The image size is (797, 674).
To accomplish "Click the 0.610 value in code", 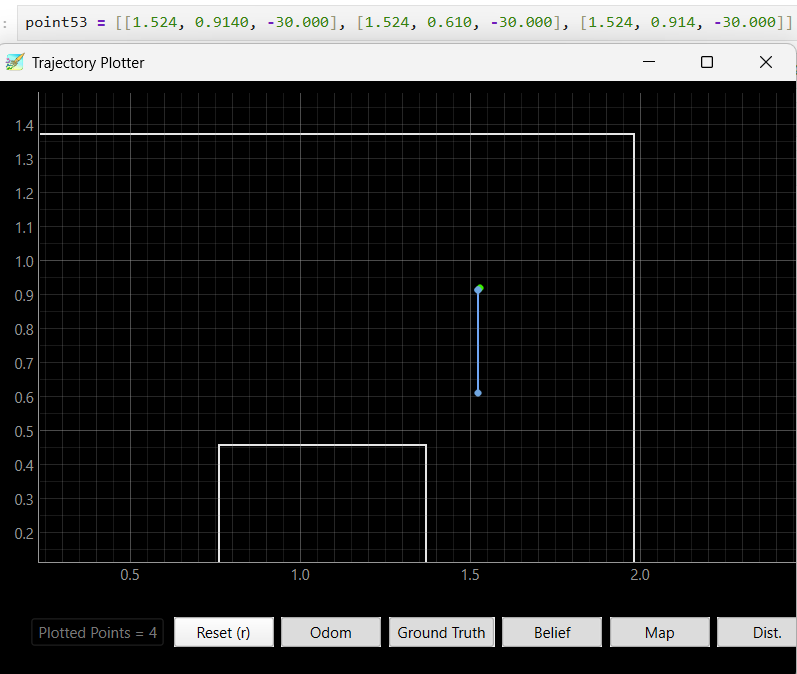I will click(x=449, y=22).
